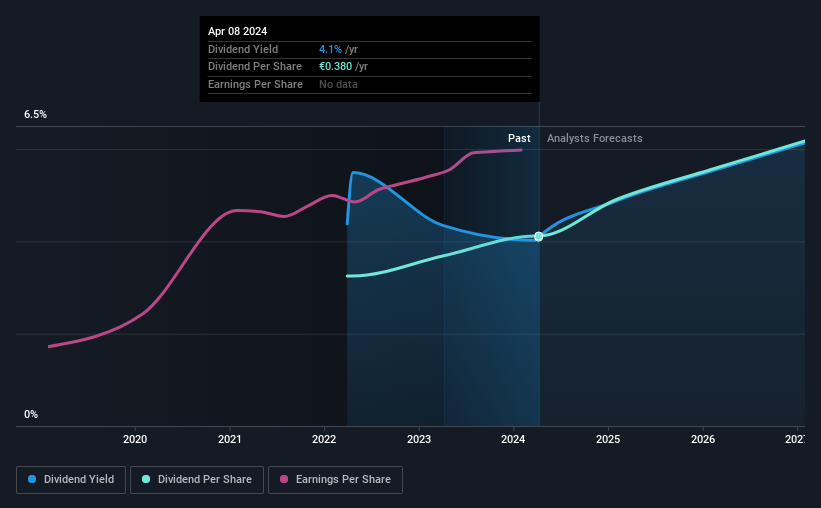Click the €0.380 dividend per share value
This screenshot has width=821, height=508.
pos(336,67)
